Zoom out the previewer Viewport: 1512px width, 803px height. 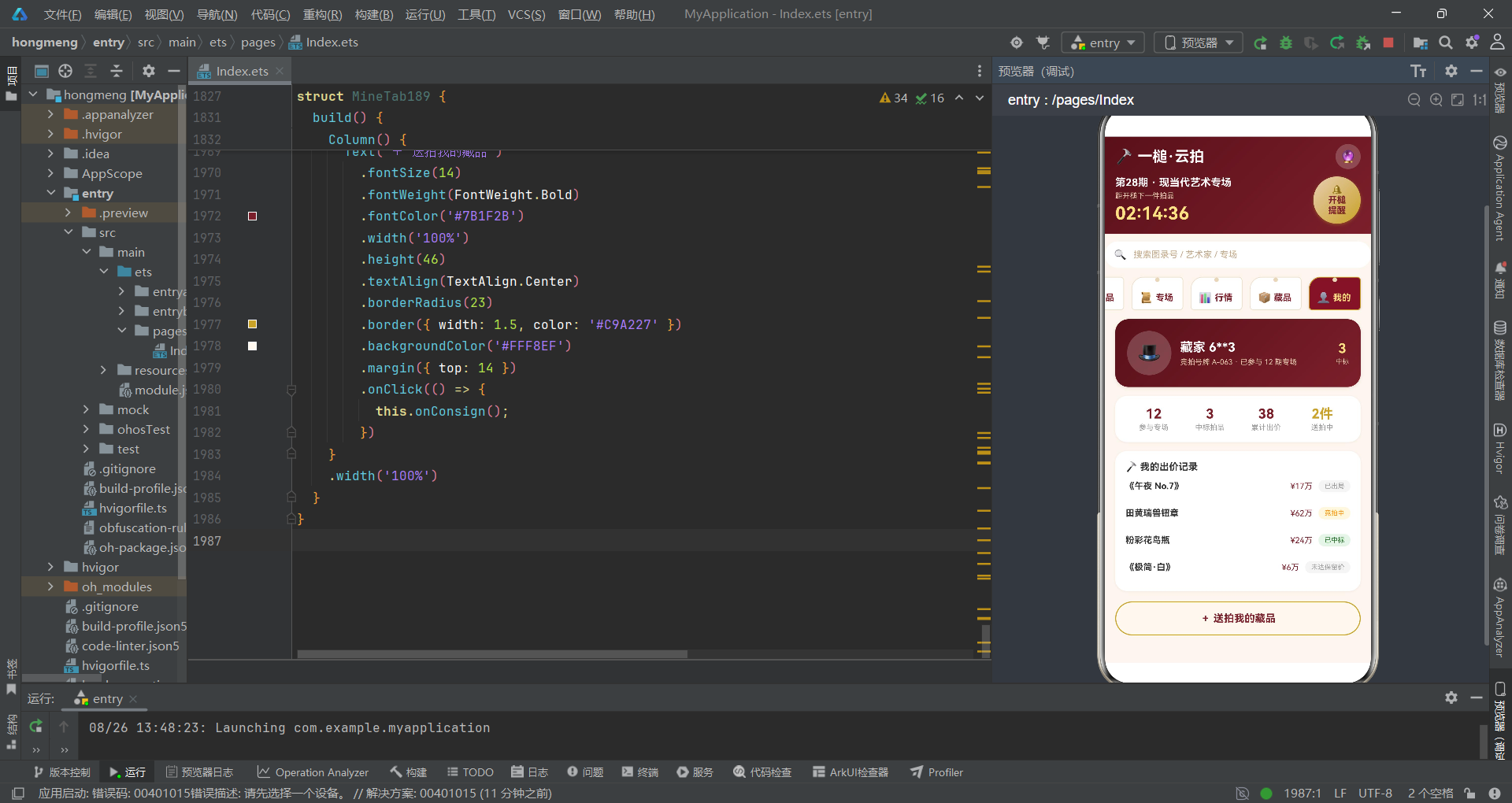pos(1414,100)
